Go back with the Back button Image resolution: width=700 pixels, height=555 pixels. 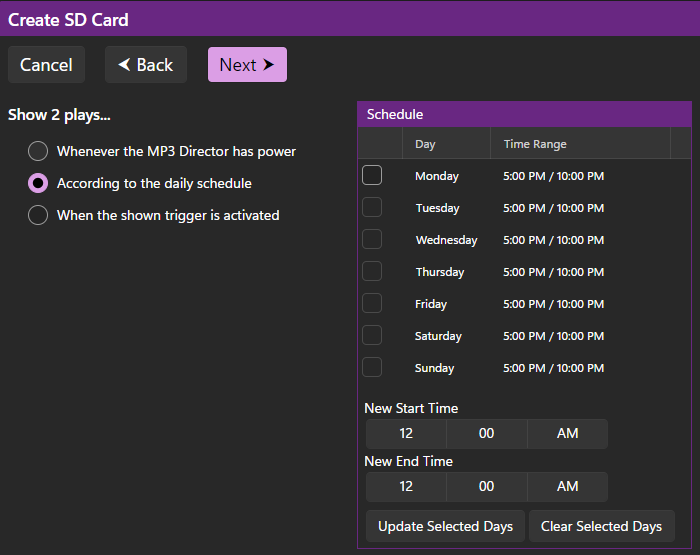(146, 65)
